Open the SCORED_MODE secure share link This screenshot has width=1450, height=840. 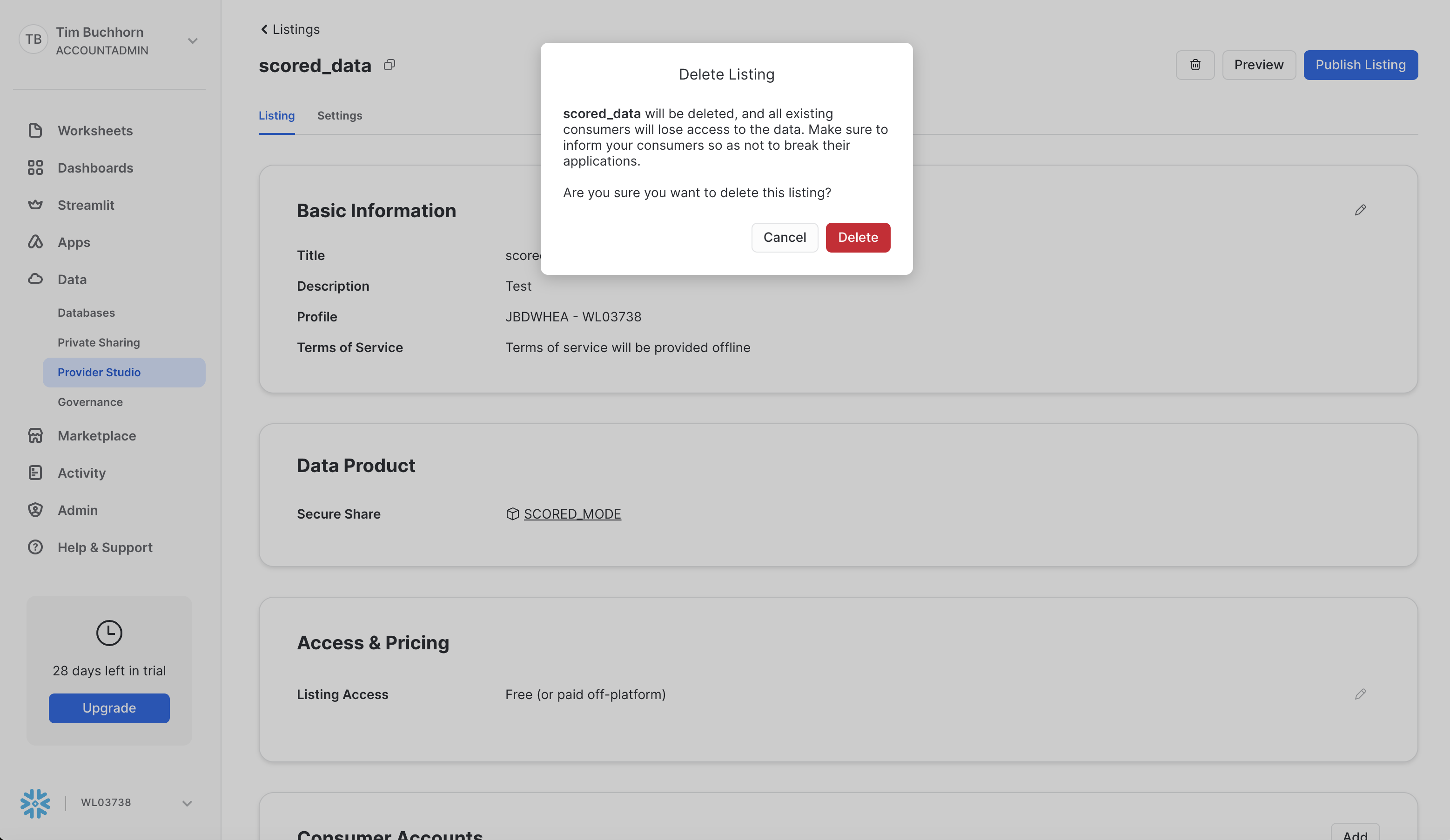(572, 514)
